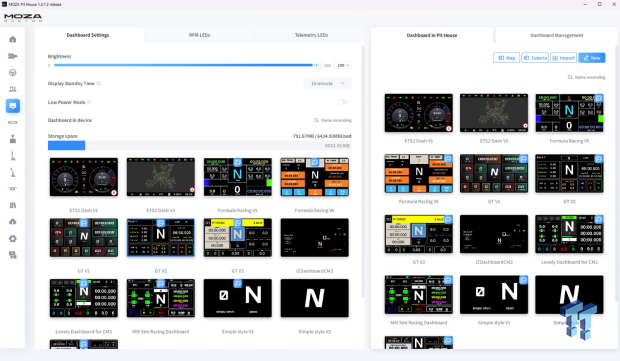Click sync badge on device GT V2 thumbnail
The height and width of the screenshot is (361, 620).
tap(161, 223)
